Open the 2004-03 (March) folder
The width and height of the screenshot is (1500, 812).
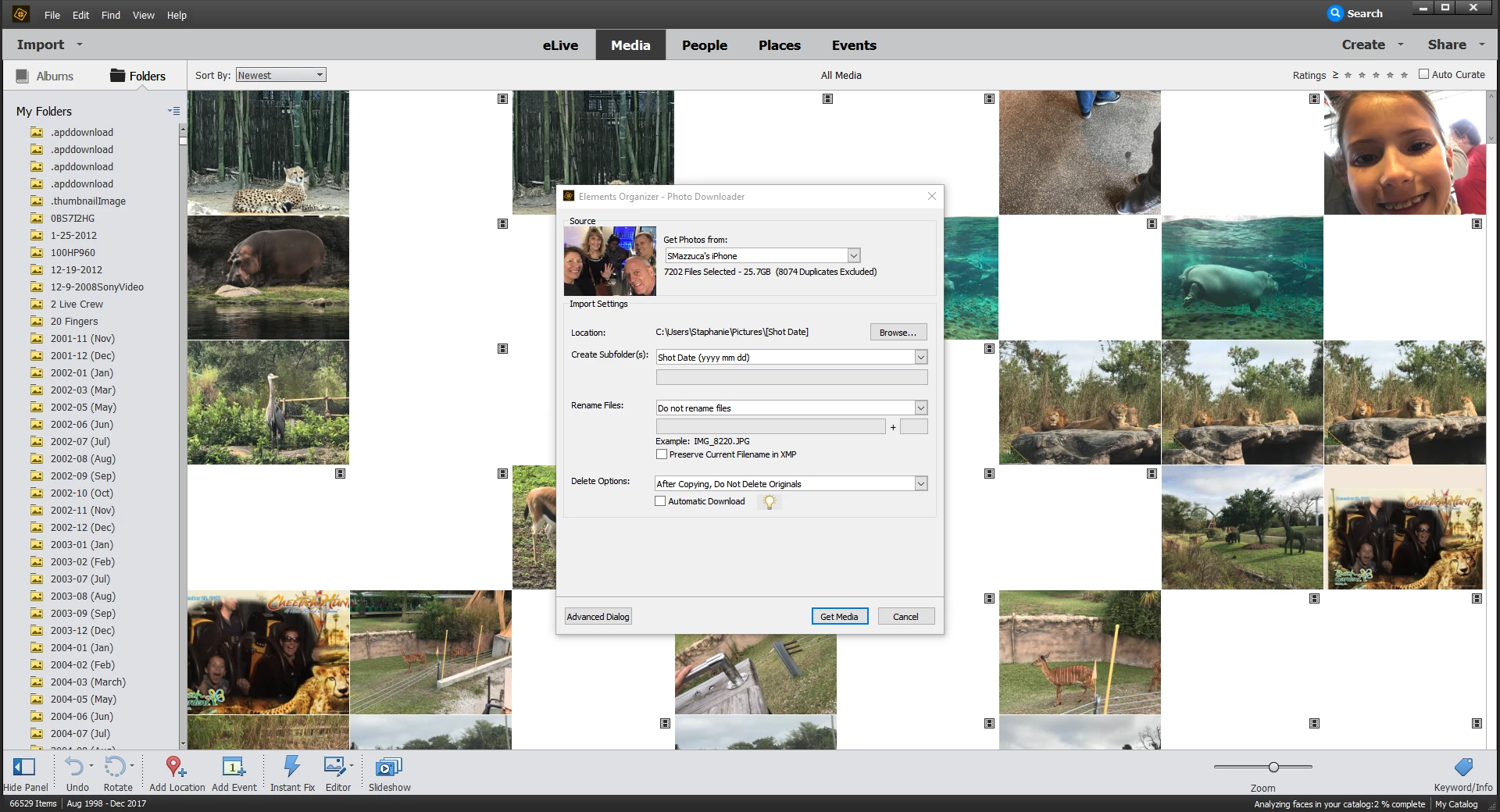coord(88,682)
